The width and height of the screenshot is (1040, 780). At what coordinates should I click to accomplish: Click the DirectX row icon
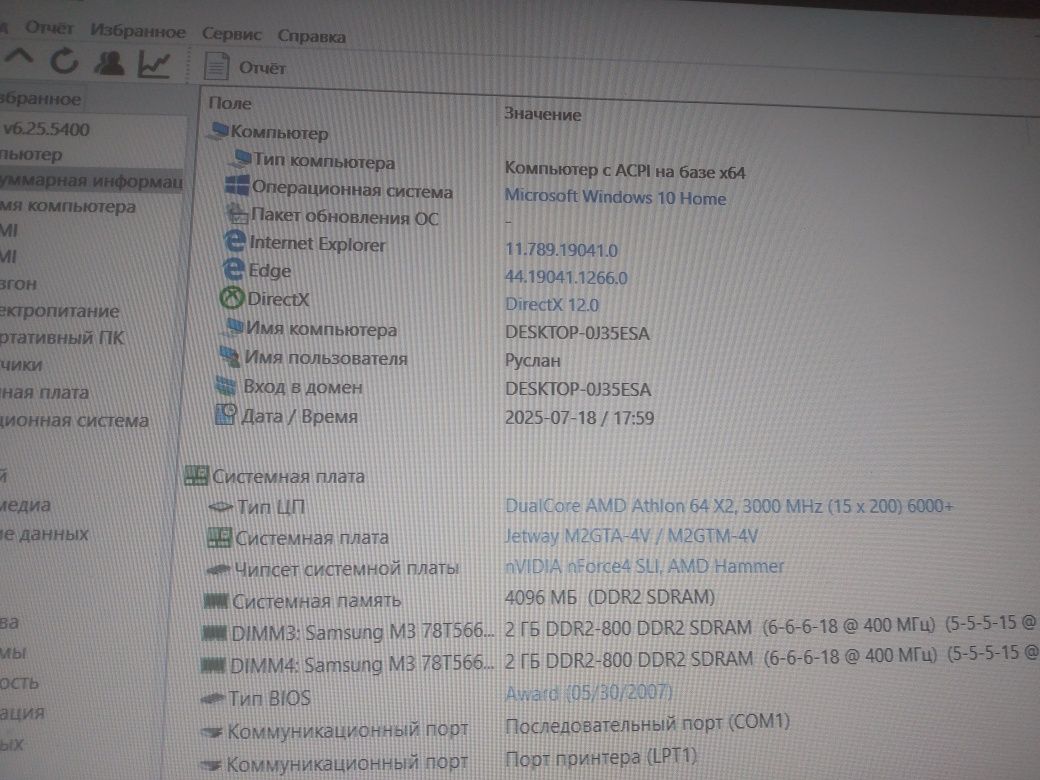[x=231, y=298]
